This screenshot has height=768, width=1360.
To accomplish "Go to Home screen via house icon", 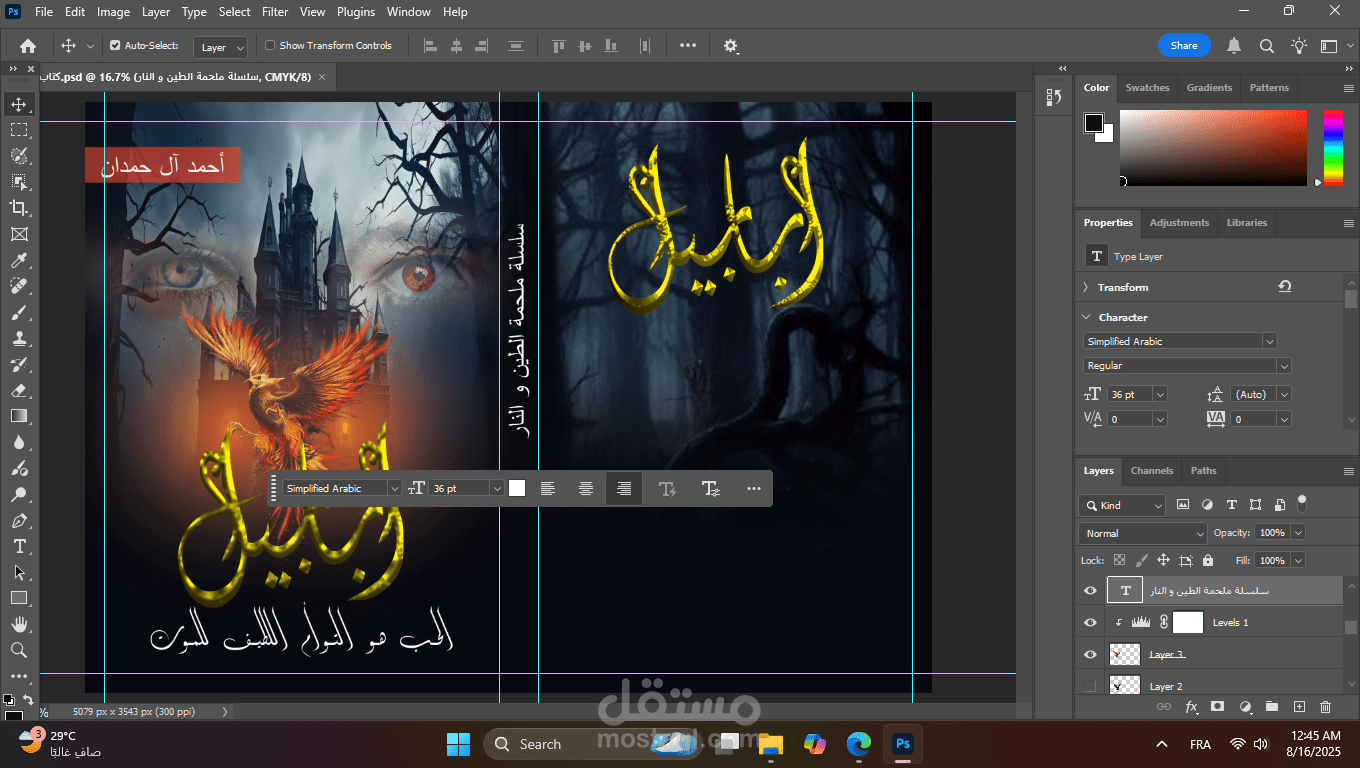I will tap(28, 46).
